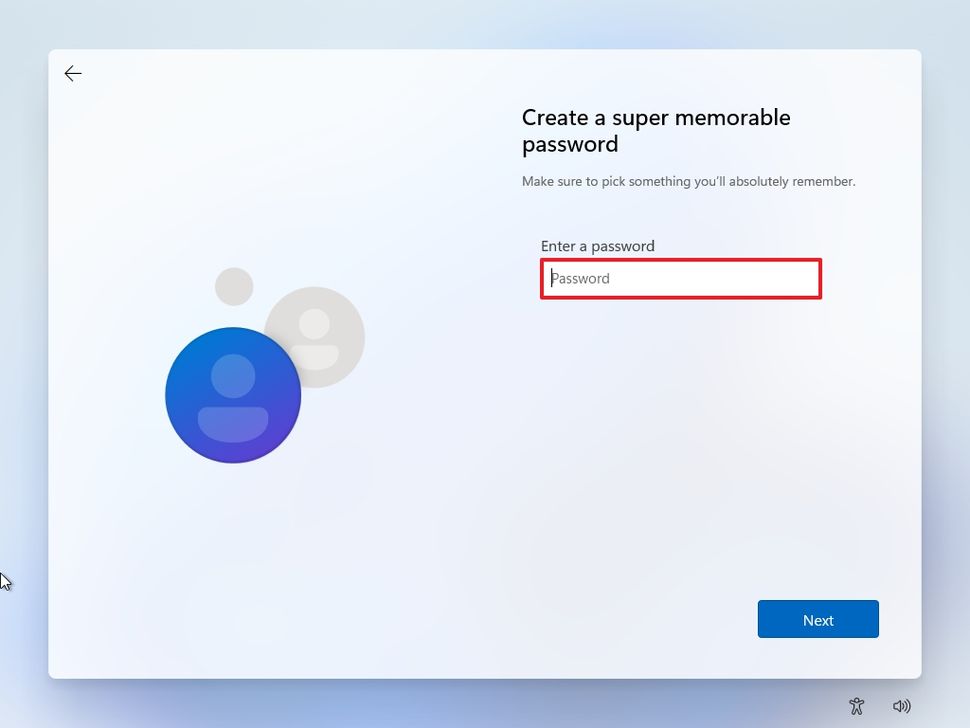Select the blue user account avatar
This screenshot has width=970, height=728.
[x=232, y=394]
